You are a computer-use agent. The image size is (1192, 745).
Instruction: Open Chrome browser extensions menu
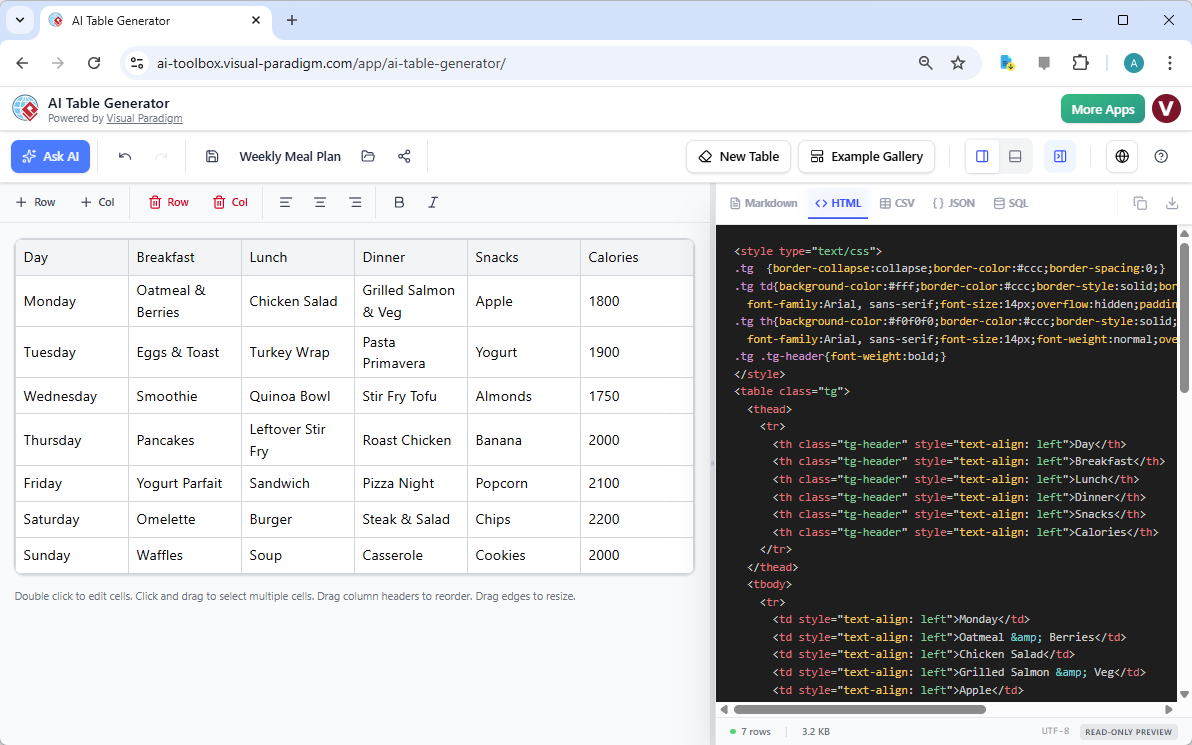1081,62
